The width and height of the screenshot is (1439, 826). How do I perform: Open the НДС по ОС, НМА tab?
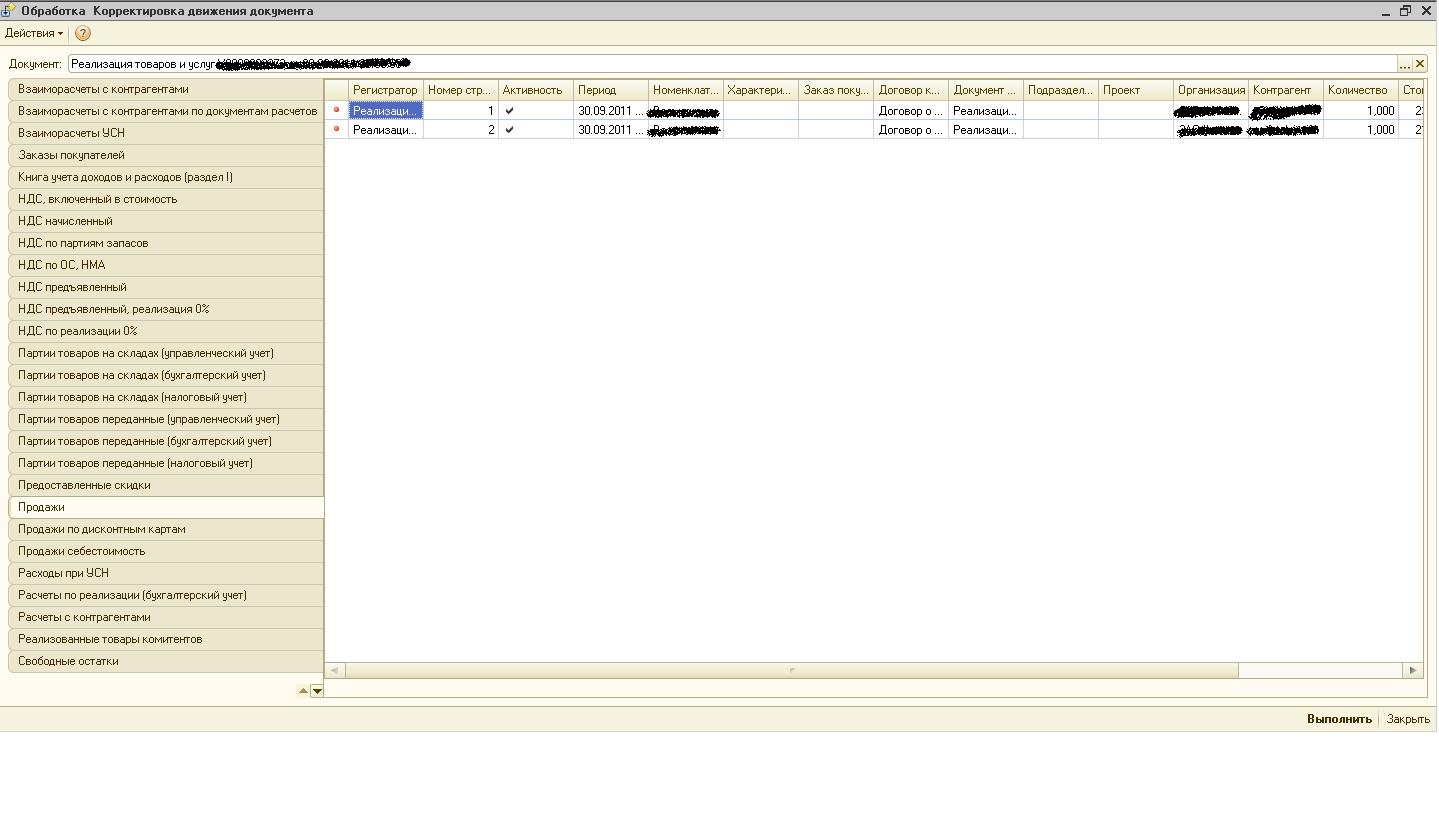pos(165,265)
